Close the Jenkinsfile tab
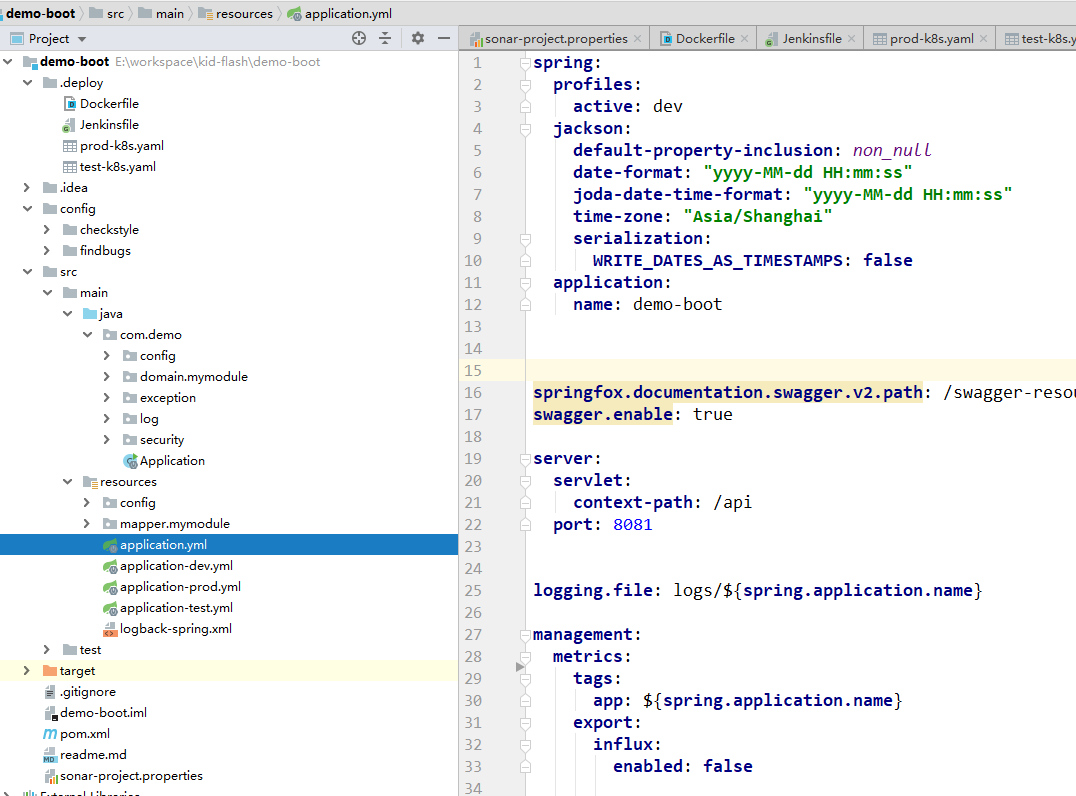Image resolution: width=1076 pixels, height=796 pixels. tap(852, 38)
